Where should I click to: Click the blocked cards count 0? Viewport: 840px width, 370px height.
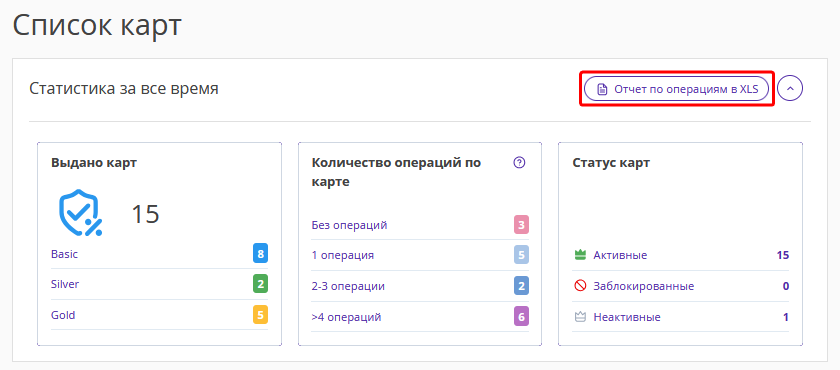[x=786, y=286]
